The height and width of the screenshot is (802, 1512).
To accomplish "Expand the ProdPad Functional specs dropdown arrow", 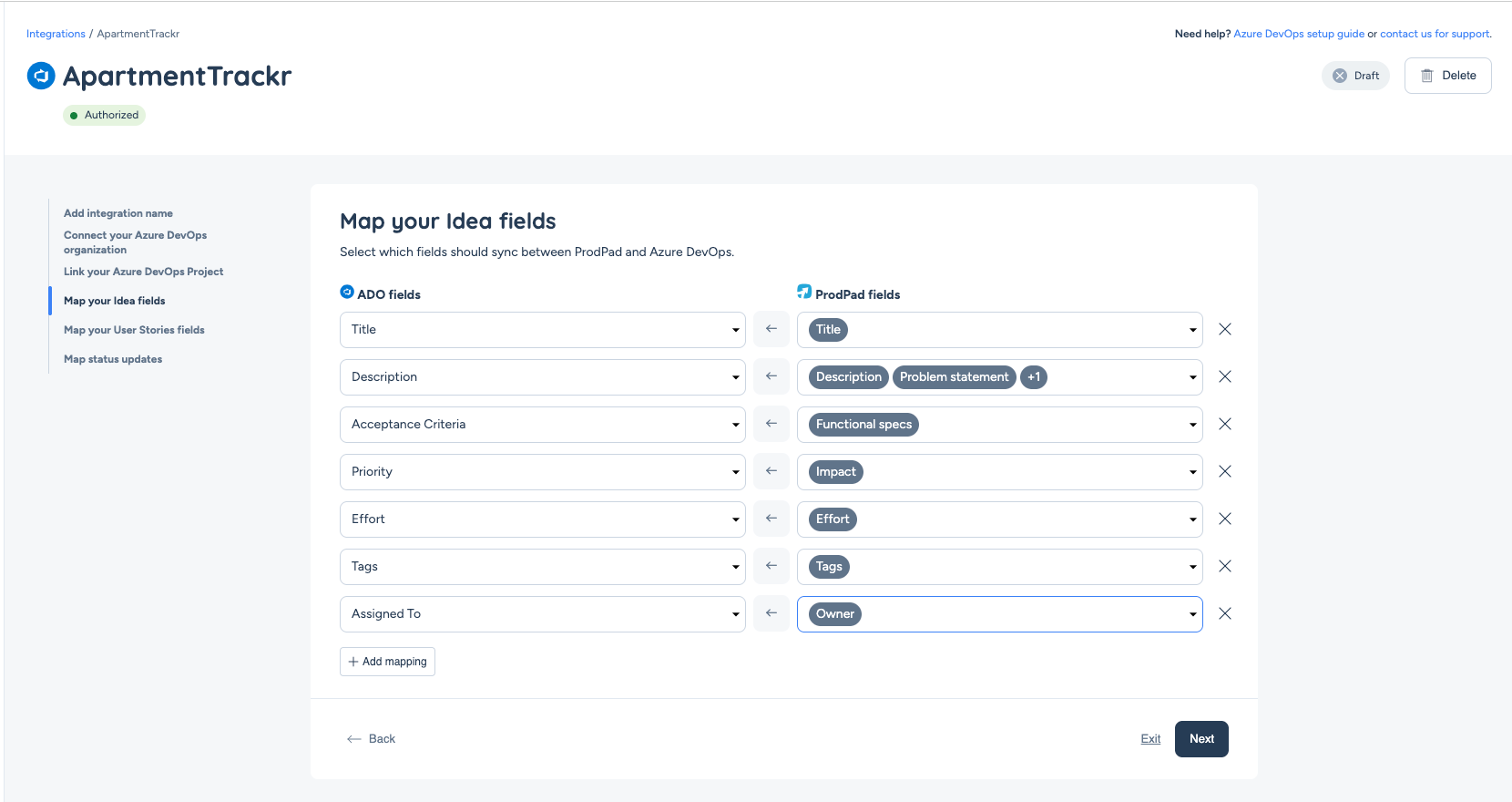I will click(x=1192, y=425).
